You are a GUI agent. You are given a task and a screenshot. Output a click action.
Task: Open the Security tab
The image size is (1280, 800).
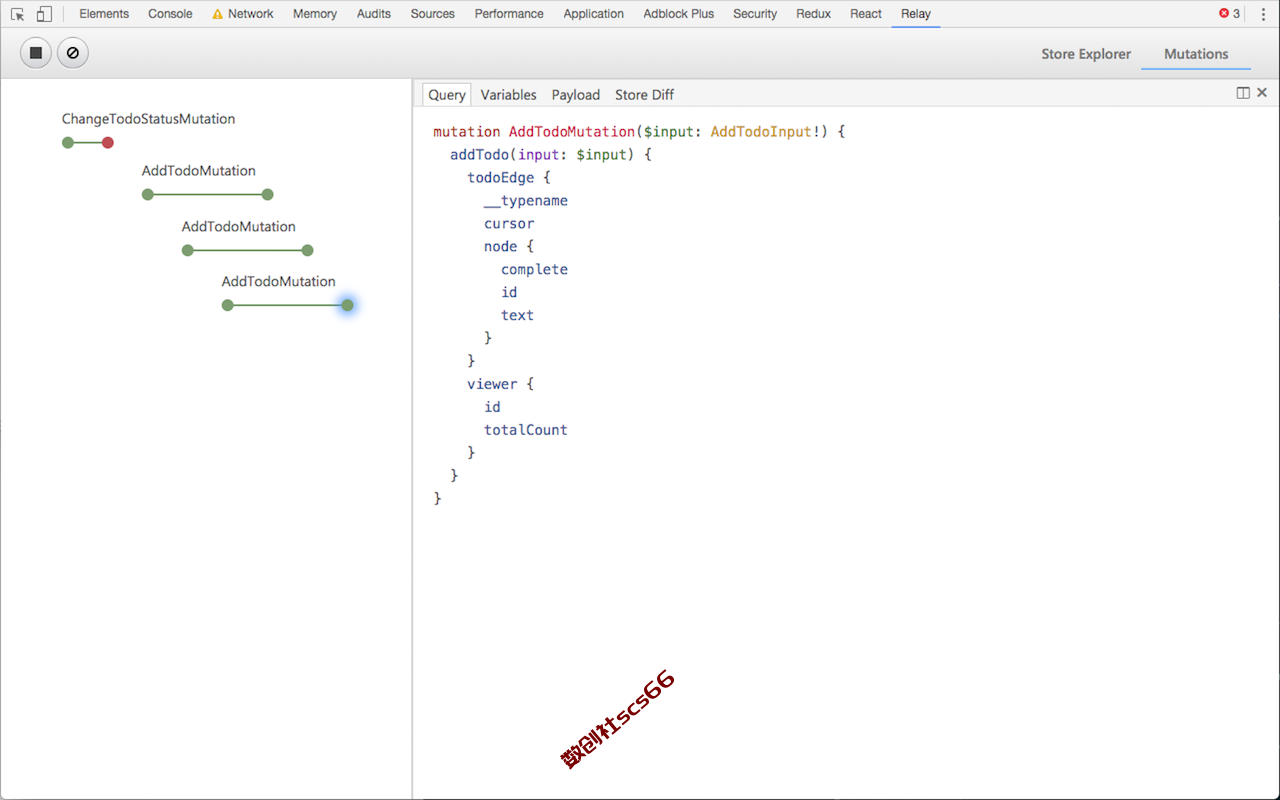coord(755,14)
